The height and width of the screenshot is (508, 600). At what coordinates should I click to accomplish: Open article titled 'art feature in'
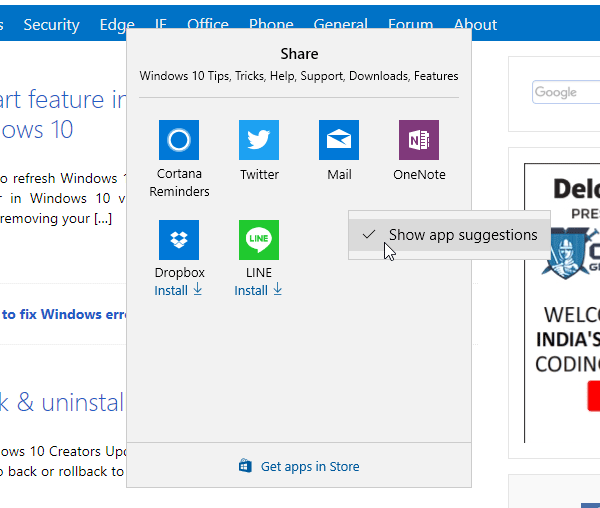tap(62, 115)
